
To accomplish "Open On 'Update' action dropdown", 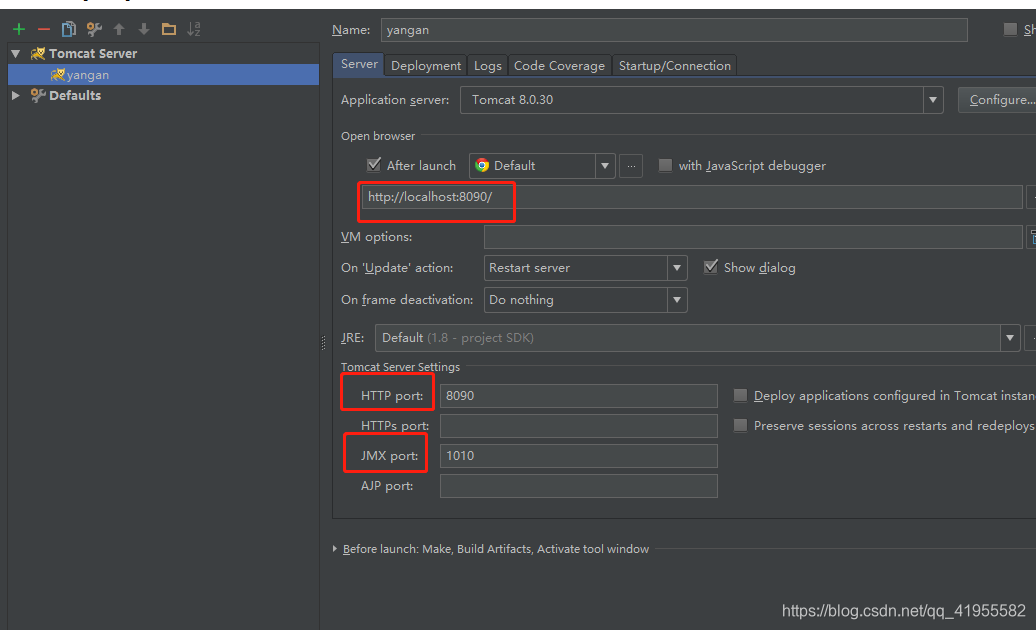I will 677,268.
